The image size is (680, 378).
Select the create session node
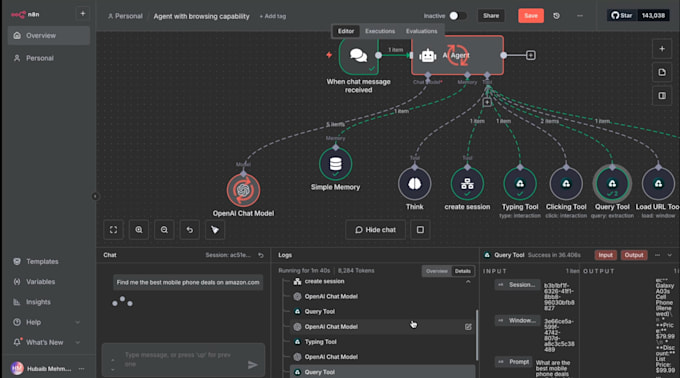click(467, 184)
